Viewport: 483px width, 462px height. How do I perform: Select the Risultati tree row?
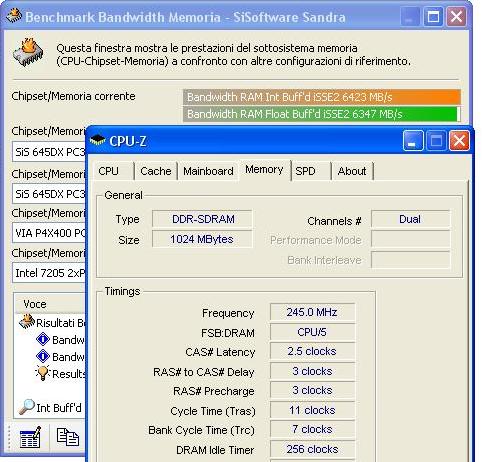tap(52, 322)
